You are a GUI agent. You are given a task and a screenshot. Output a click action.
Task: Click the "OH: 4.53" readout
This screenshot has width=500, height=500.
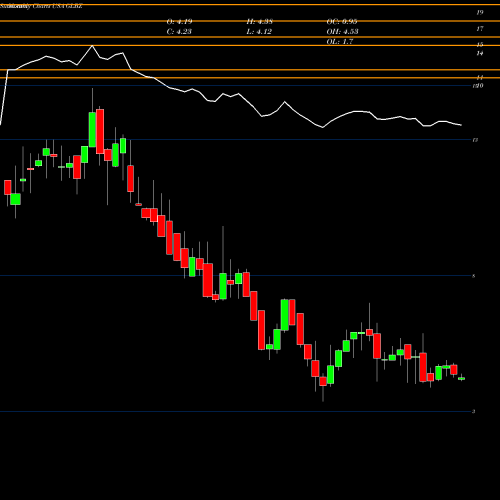click(x=342, y=32)
